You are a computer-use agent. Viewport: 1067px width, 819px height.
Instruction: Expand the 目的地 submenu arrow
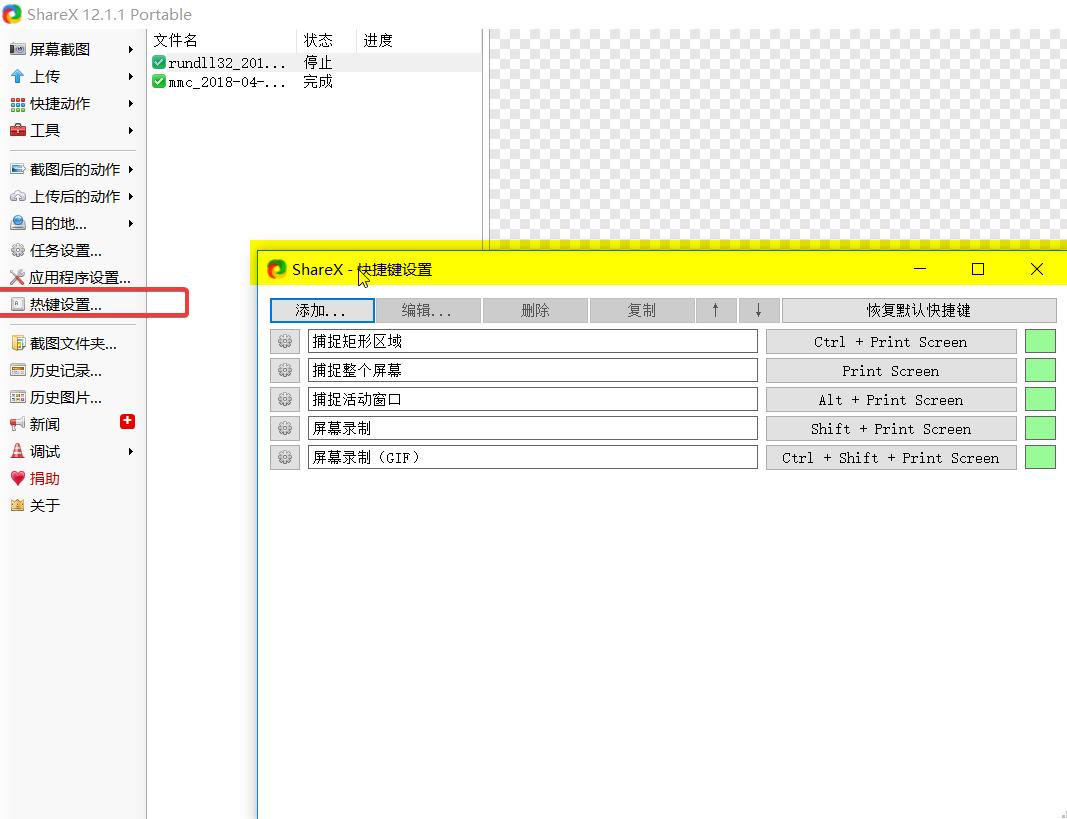[x=131, y=224]
